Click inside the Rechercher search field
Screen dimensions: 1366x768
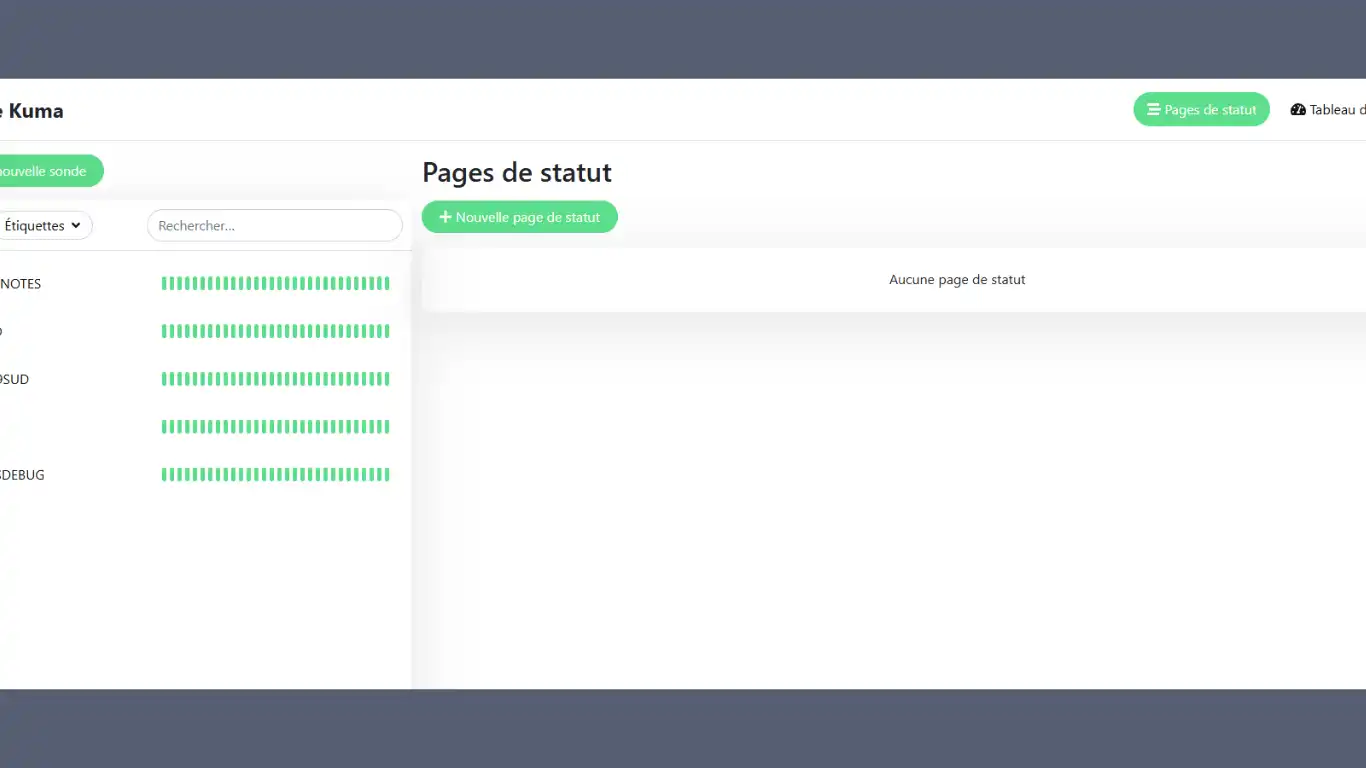[274, 225]
